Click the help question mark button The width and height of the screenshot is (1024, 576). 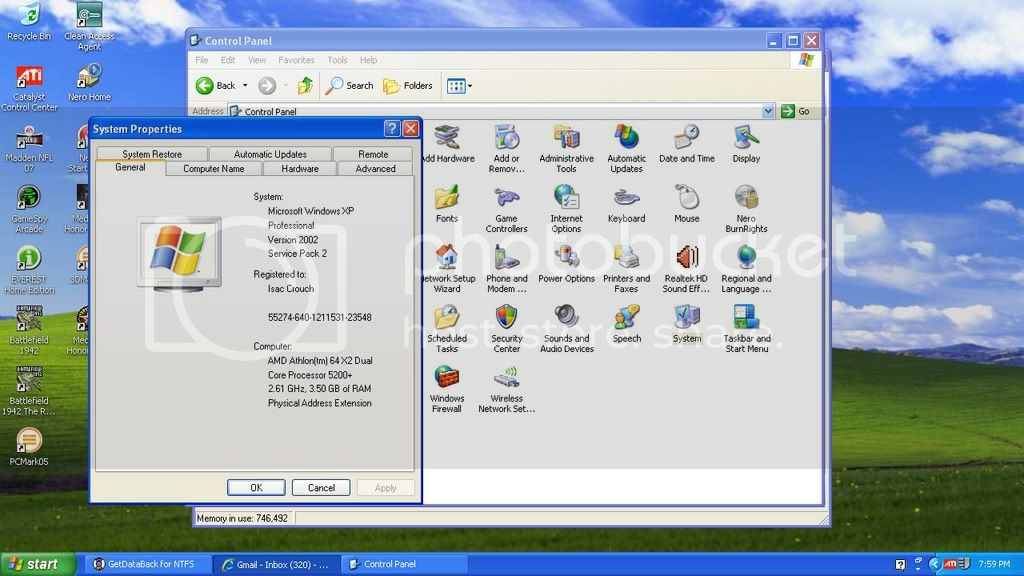(x=392, y=129)
